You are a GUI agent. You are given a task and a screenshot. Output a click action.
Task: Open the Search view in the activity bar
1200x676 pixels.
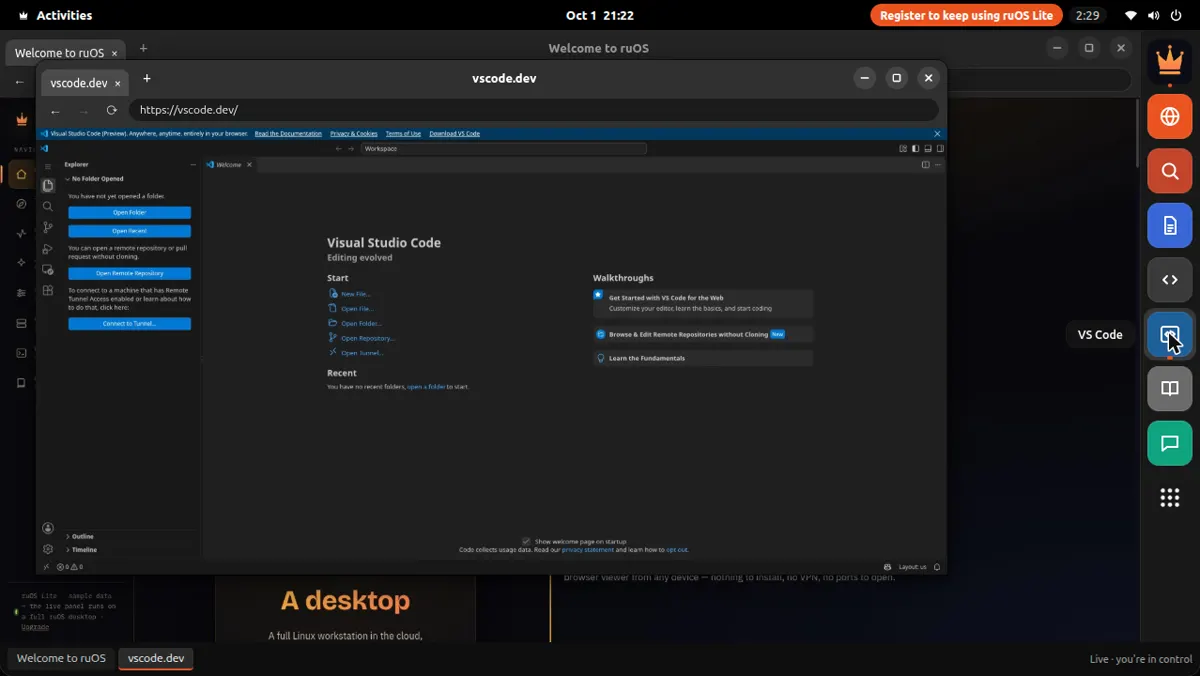(47, 206)
